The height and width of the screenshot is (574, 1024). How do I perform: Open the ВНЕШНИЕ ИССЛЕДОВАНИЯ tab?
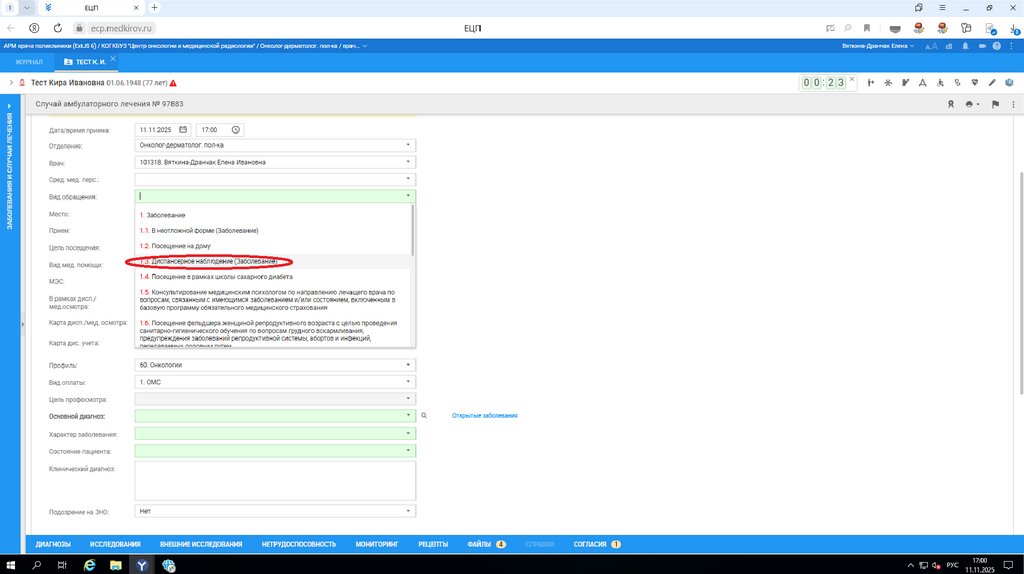click(201, 544)
